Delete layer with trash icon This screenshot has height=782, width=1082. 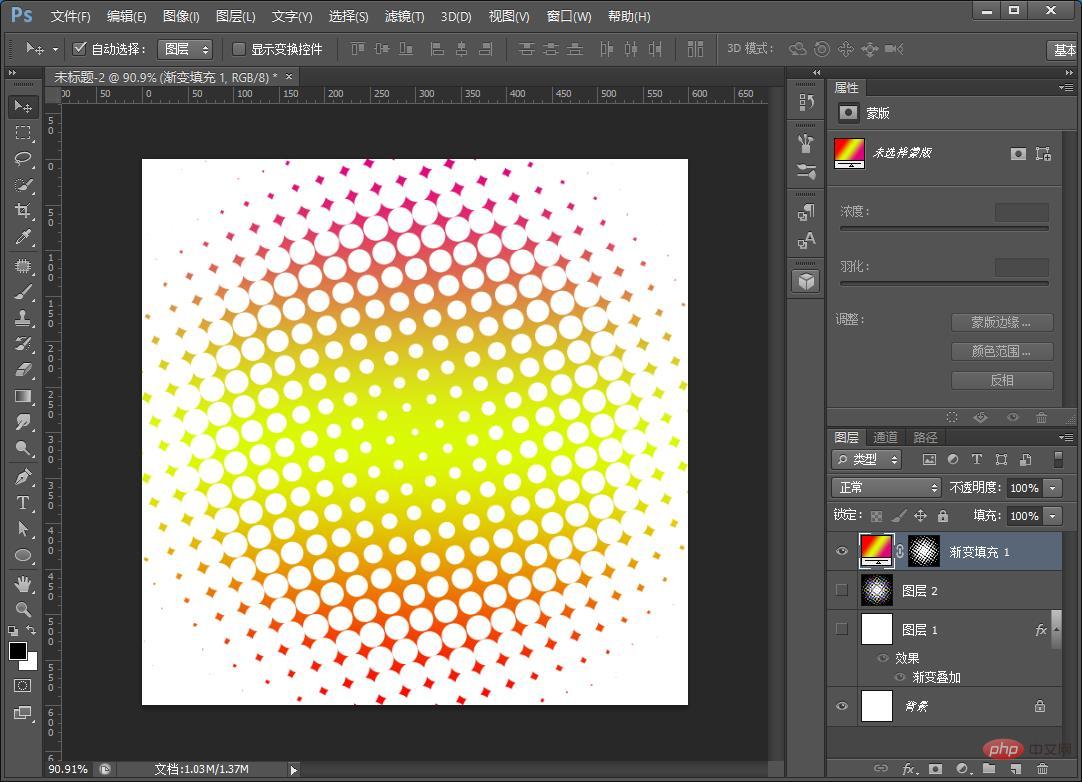pyautogui.click(x=1042, y=768)
